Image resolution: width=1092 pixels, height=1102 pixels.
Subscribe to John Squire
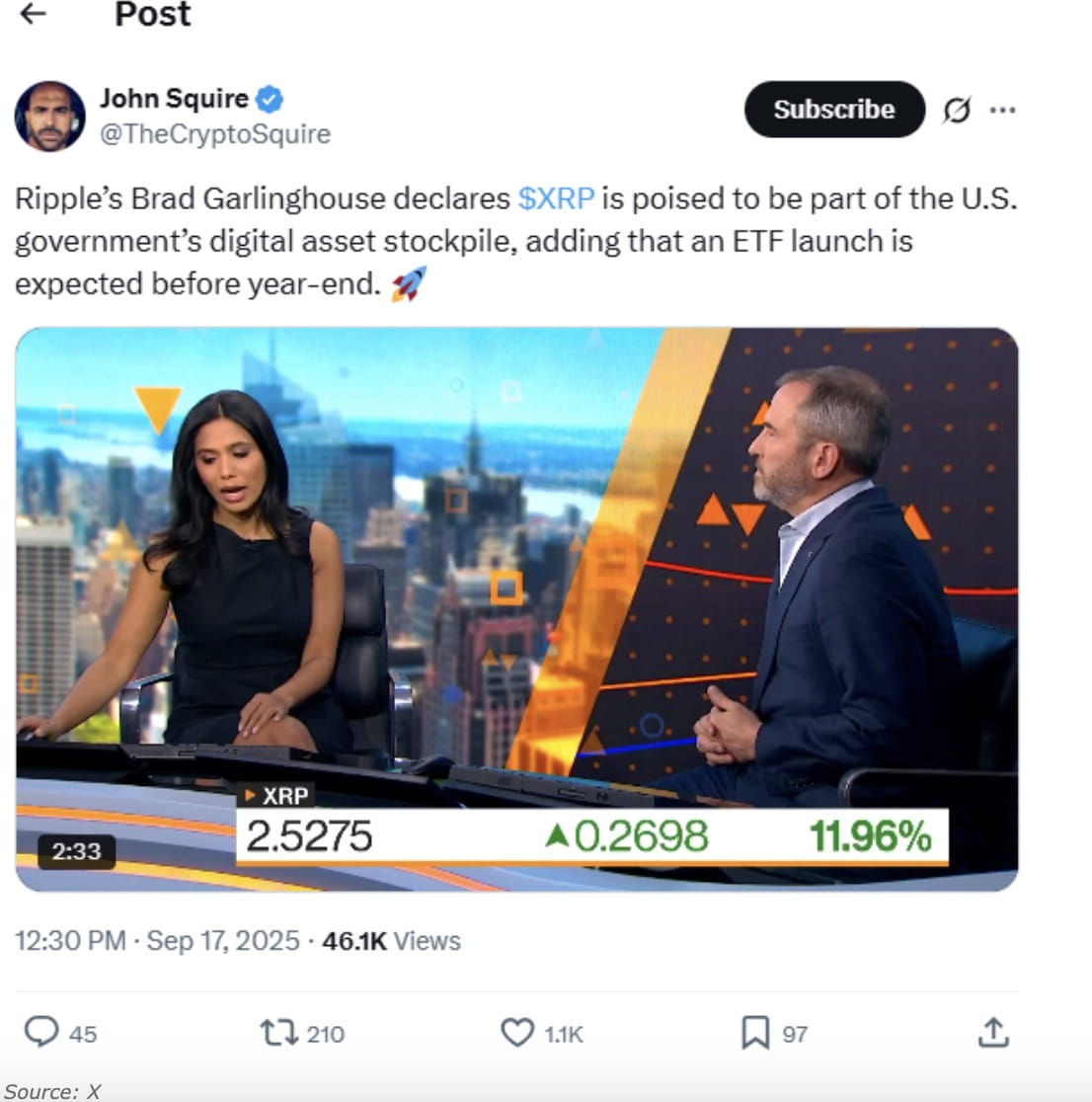tap(834, 109)
